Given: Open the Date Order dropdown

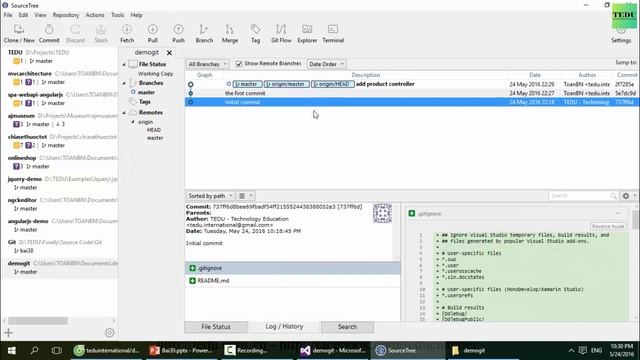Looking at the screenshot, I should click(326, 64).
